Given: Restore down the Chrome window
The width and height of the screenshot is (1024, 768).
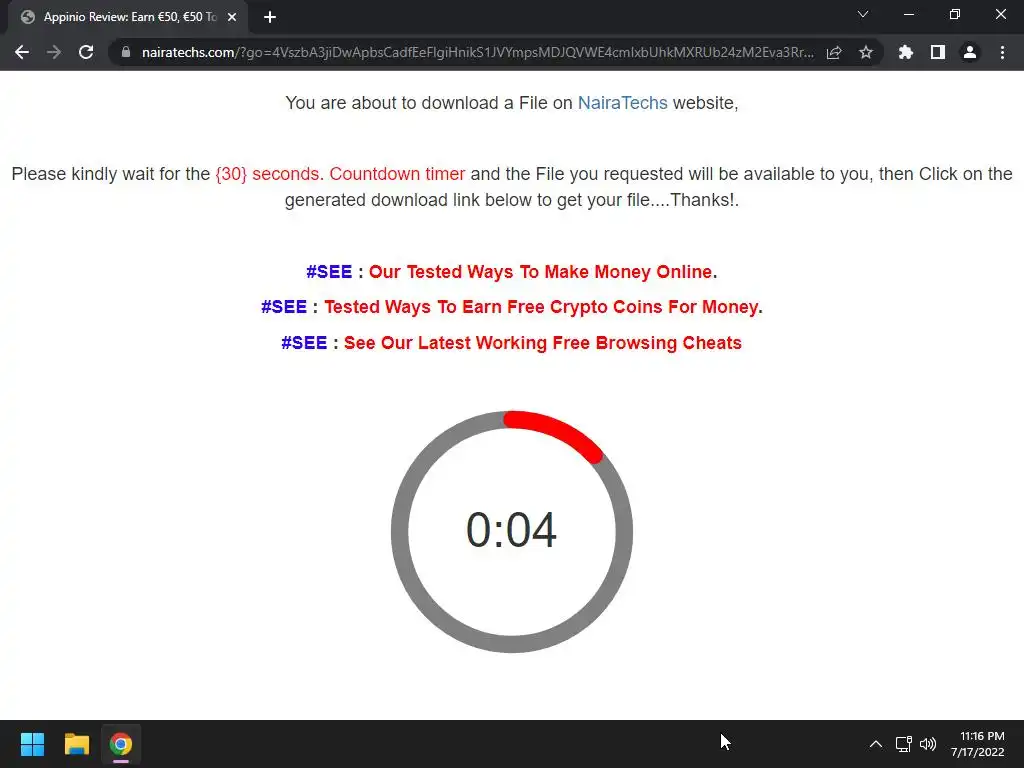Looking at the screenshot, I should pos(955,14).
